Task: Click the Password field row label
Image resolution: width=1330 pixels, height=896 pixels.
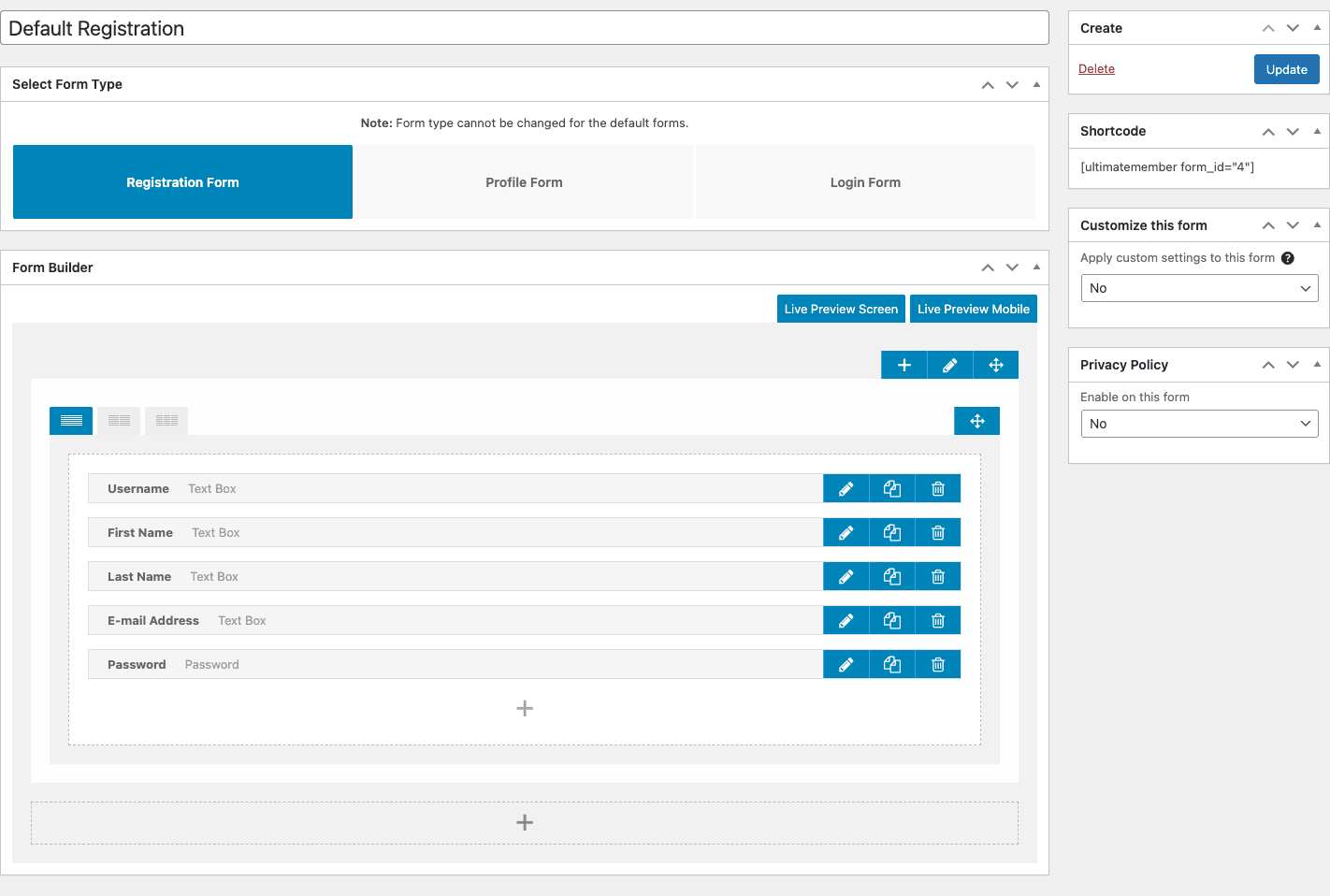Action: (137, 665)
